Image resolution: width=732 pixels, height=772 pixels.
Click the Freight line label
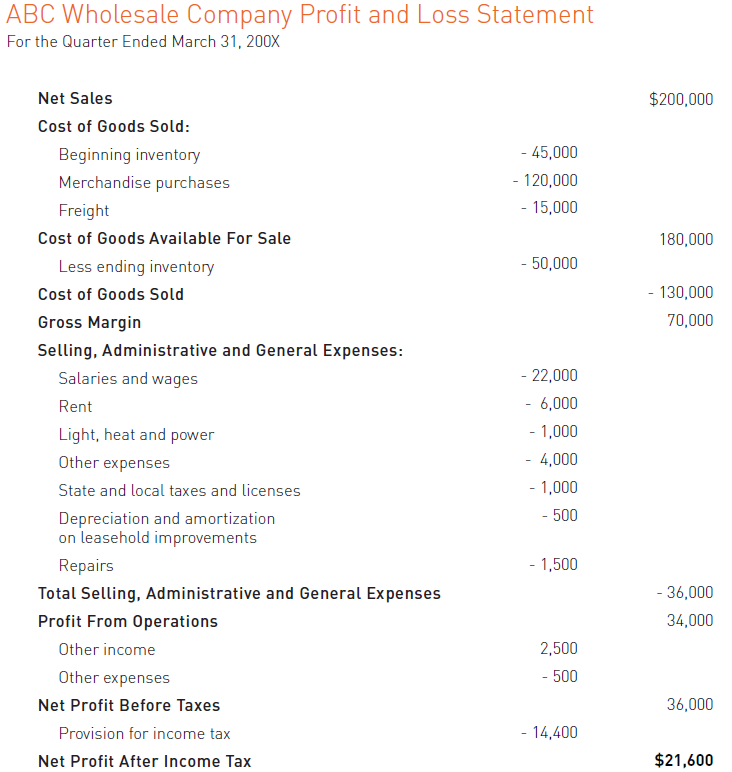point(84,211)
